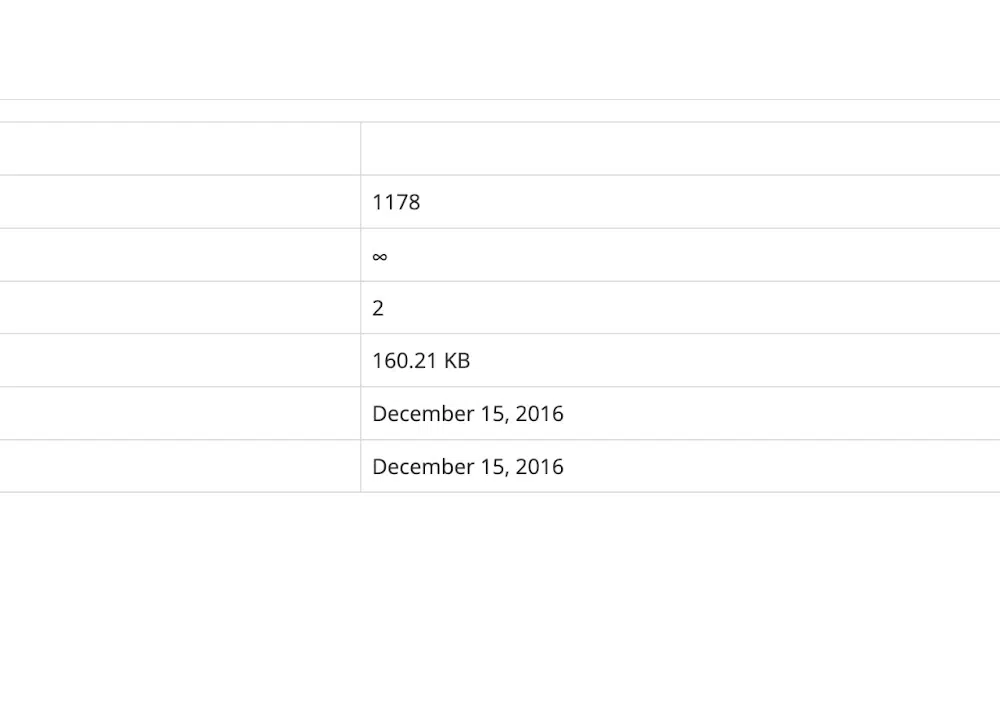Click the empty label cell beside the bottom date
Image resolution: width=1000 pixels, height=728 pixels.
tap(180, 467)
